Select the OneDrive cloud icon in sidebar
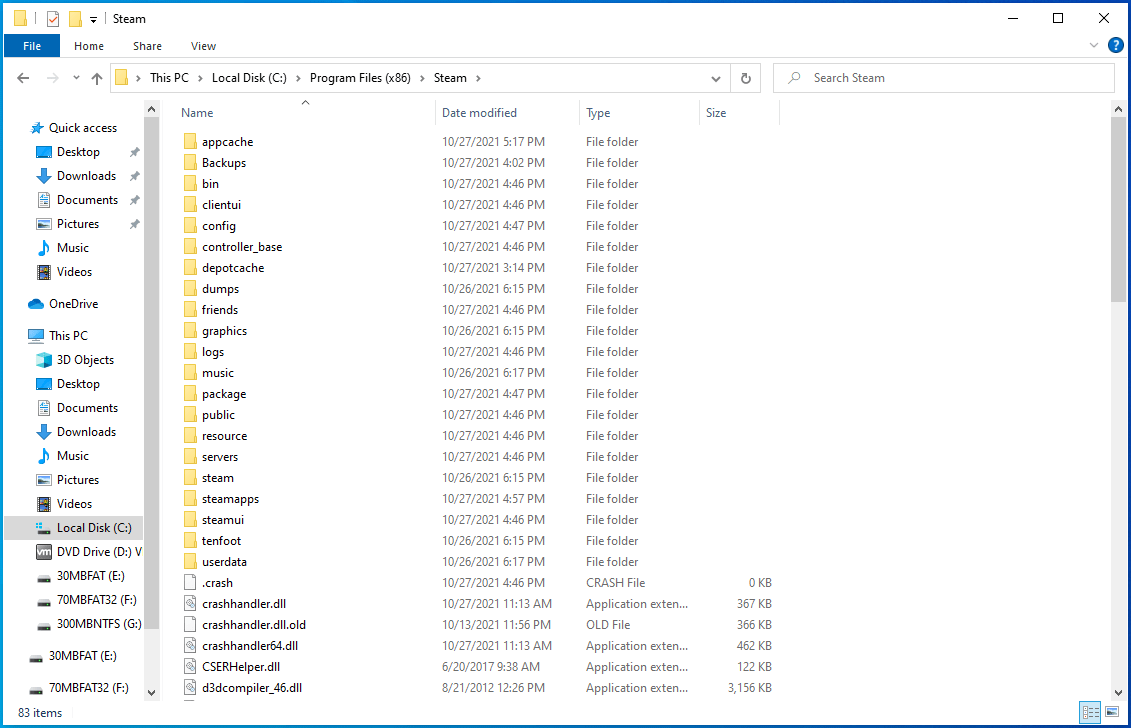The height and width of the screenshot is (728, 1131). coord(36,304)
